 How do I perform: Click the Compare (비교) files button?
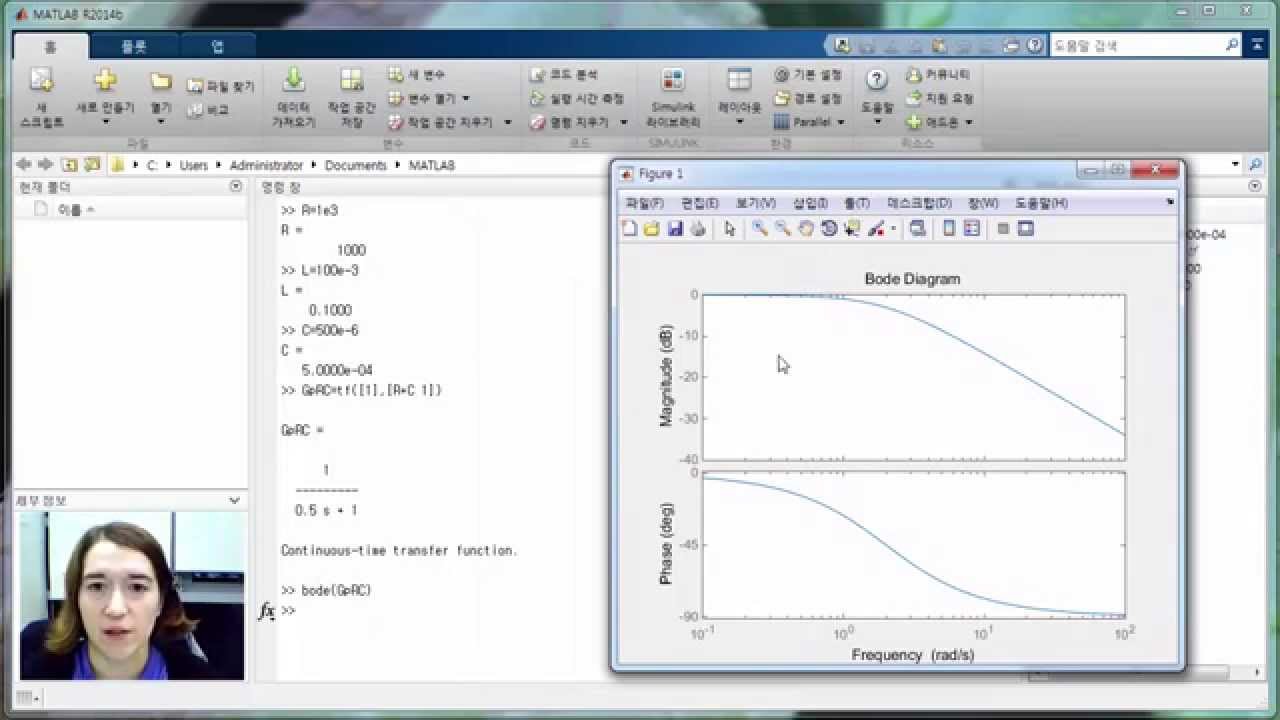[209, 110]
